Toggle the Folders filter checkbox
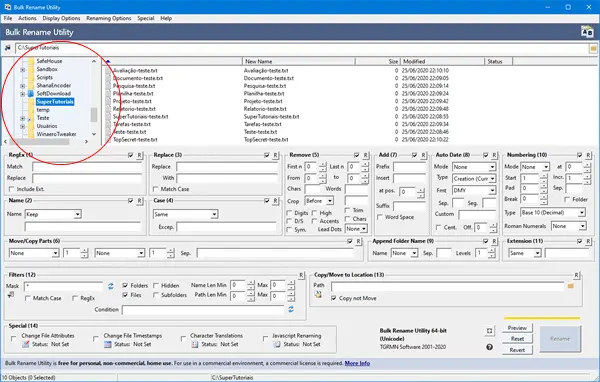 pos(125,286)
